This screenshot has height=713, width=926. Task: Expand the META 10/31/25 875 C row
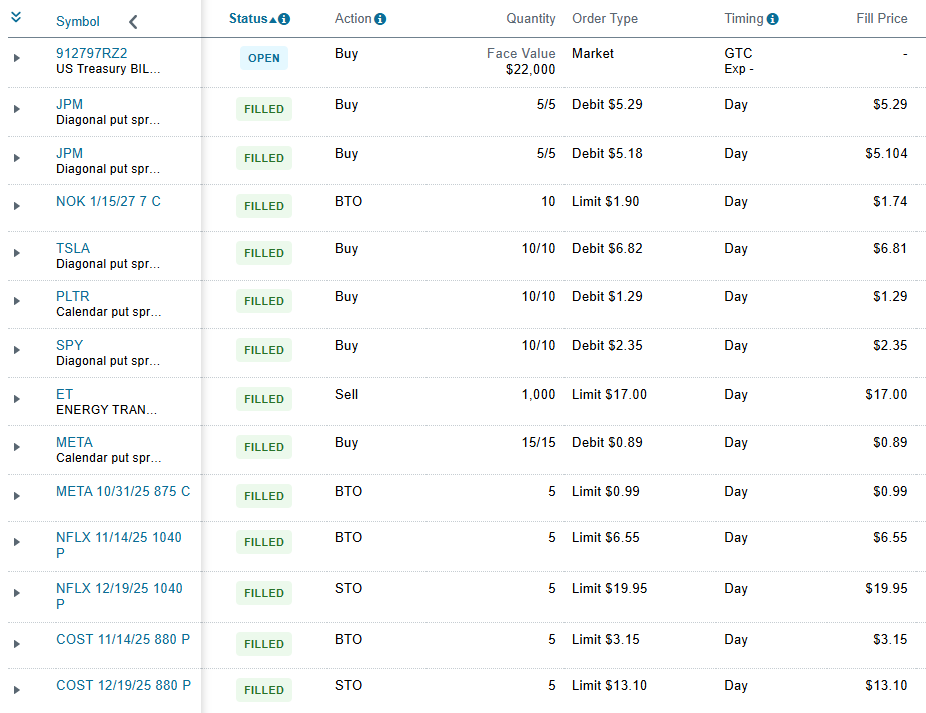[17, 496]
